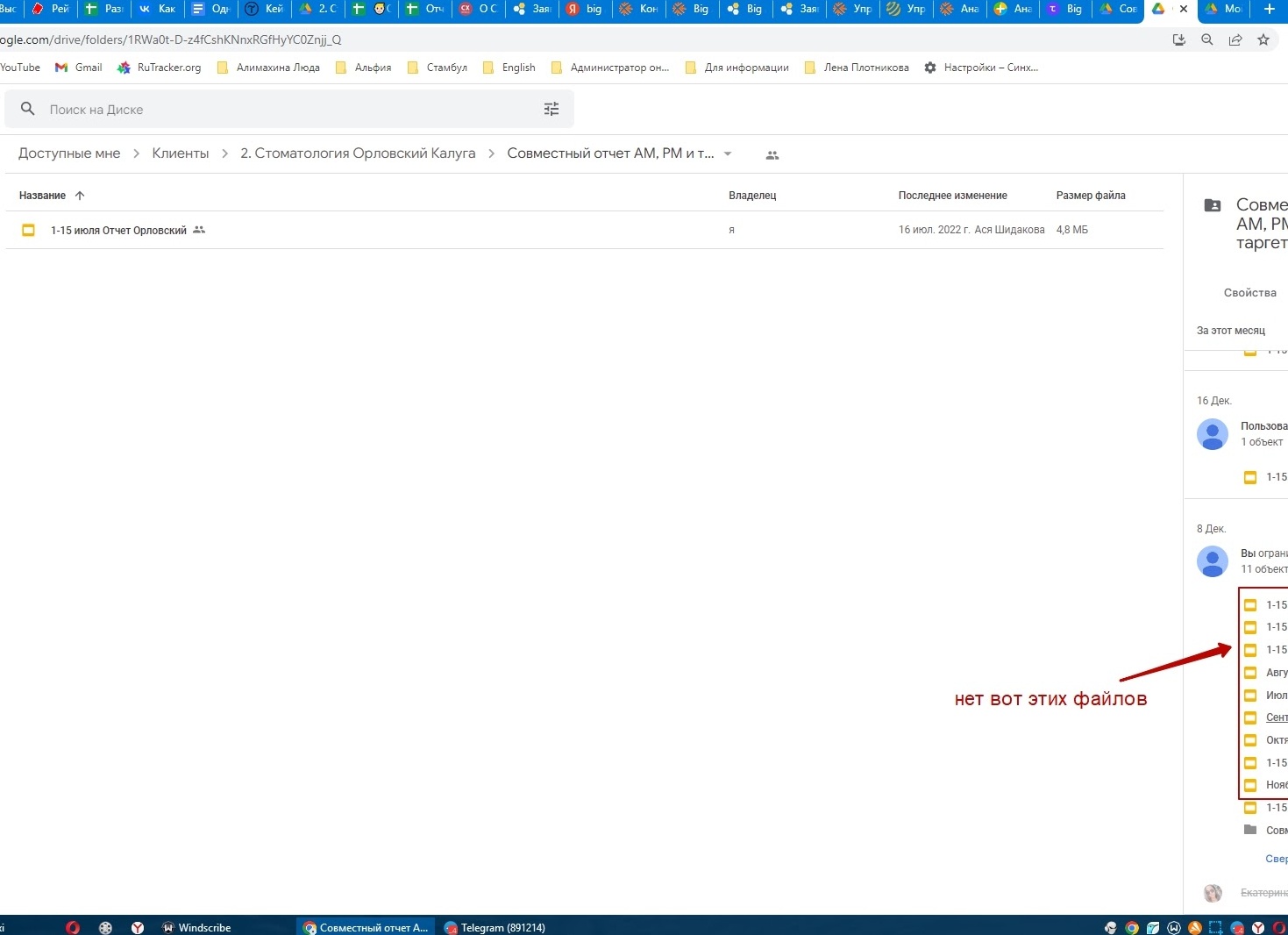Click the 'Свойства' tab in the details panel
The image size is (1288, 935).
[x=1249, y=293]
